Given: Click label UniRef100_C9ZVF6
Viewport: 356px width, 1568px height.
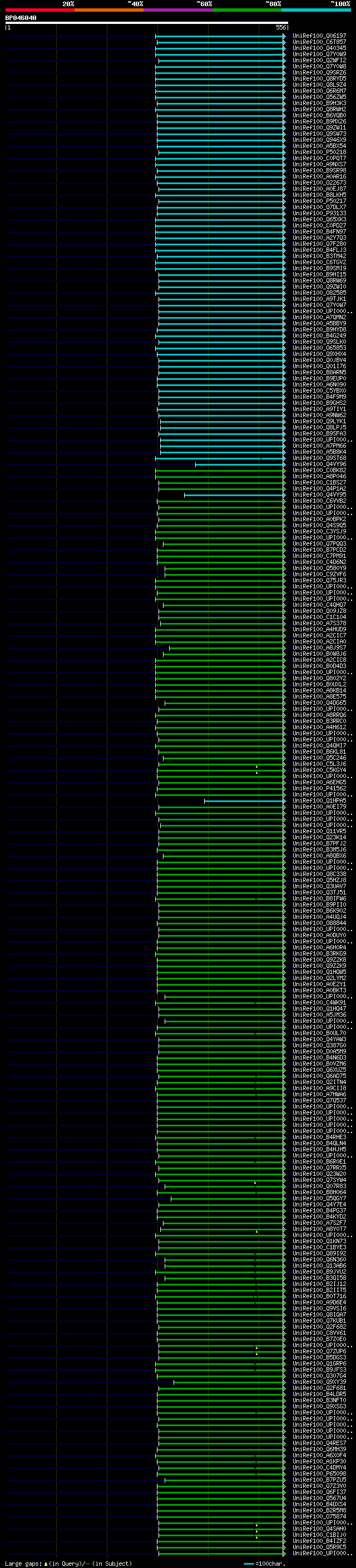Looking at the screenshot, I should point(319,575).
